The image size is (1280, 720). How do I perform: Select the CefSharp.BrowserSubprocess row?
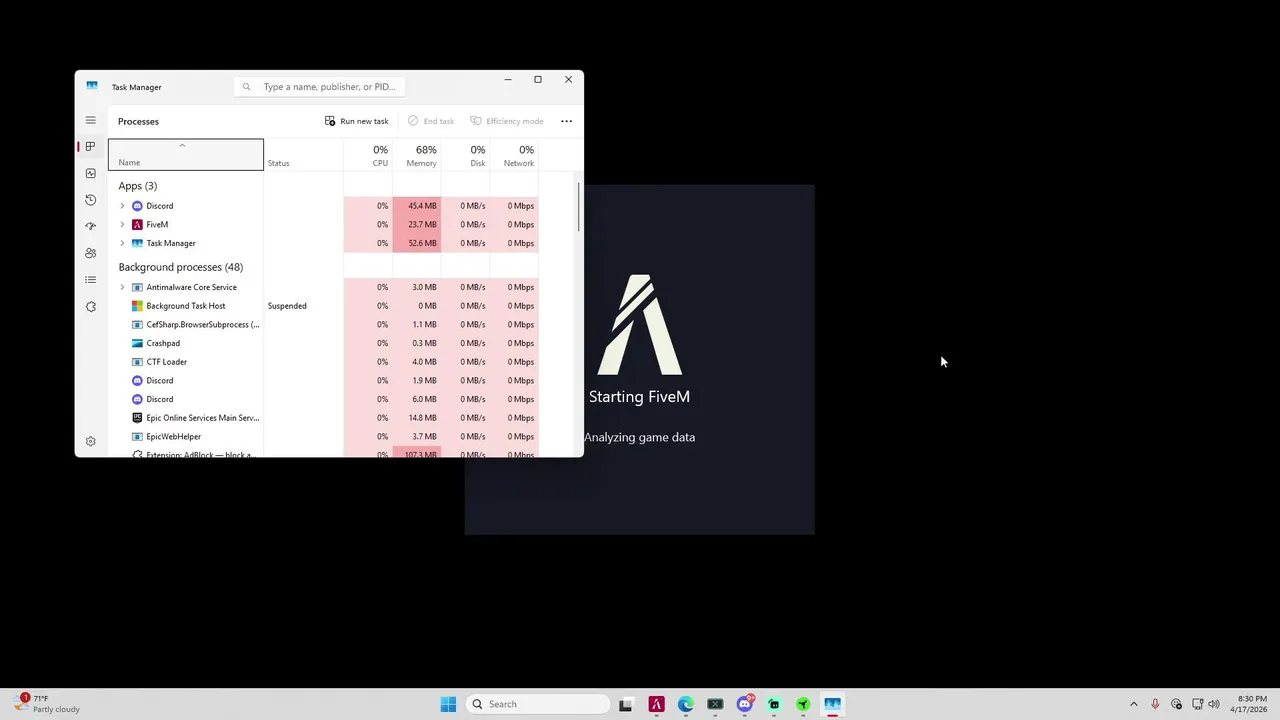click(x=324, y=325)
